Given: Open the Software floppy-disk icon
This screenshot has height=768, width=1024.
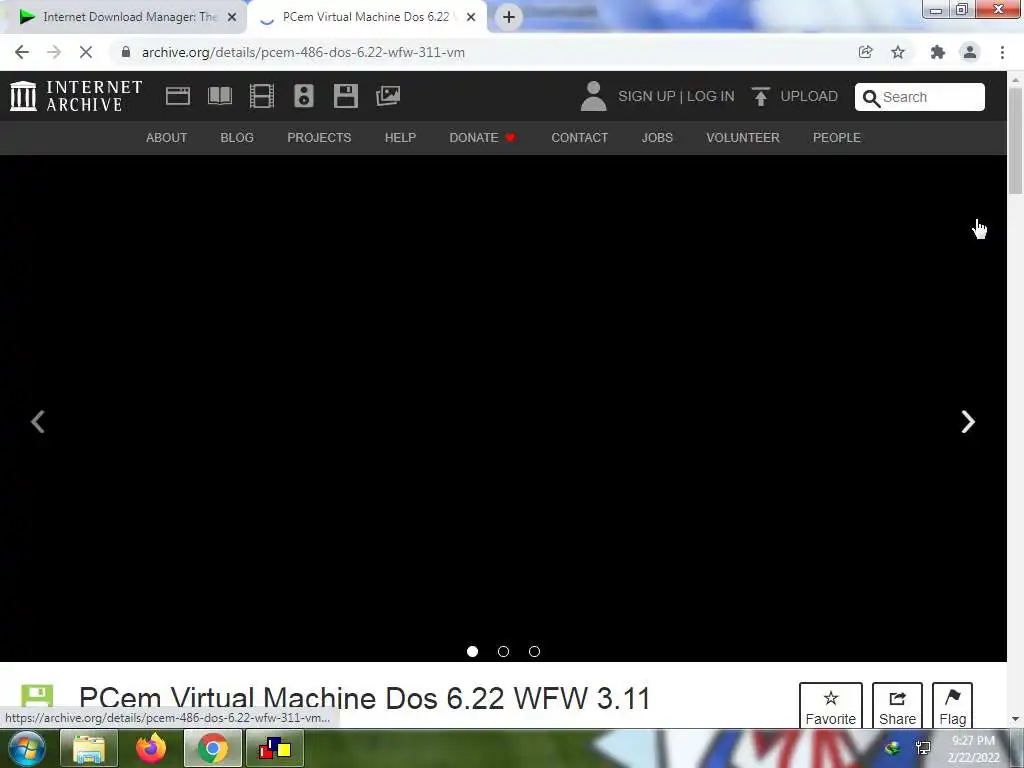Looking at the screenshot, I should pos(345,96).
